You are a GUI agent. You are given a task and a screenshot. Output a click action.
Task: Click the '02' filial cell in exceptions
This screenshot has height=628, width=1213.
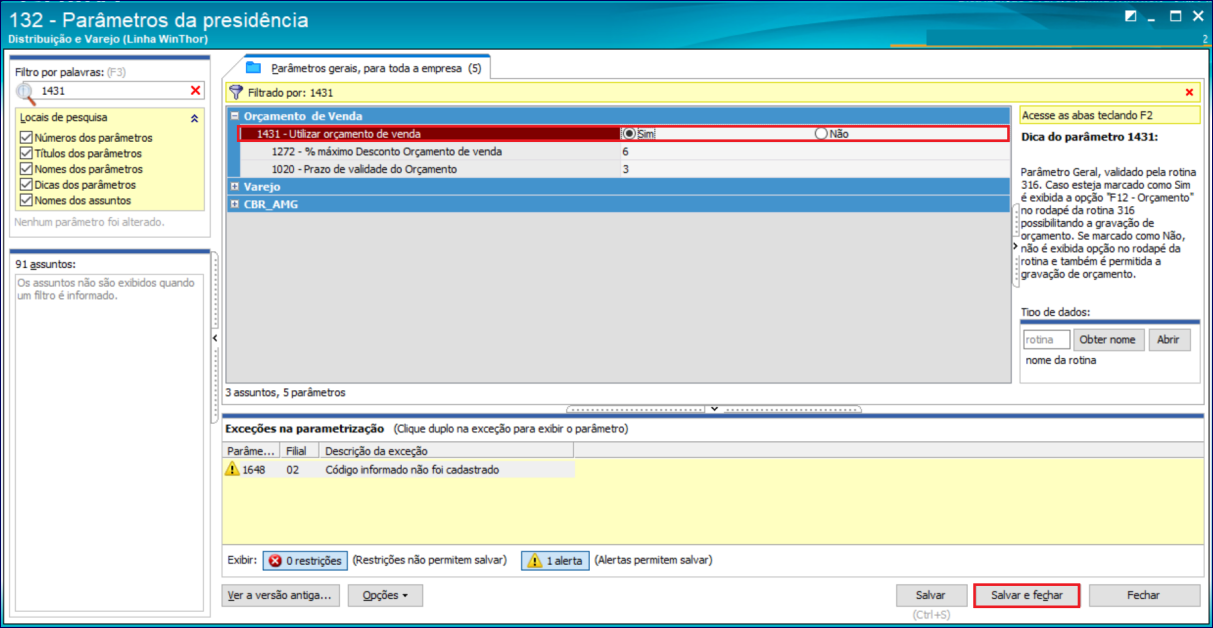293,470
